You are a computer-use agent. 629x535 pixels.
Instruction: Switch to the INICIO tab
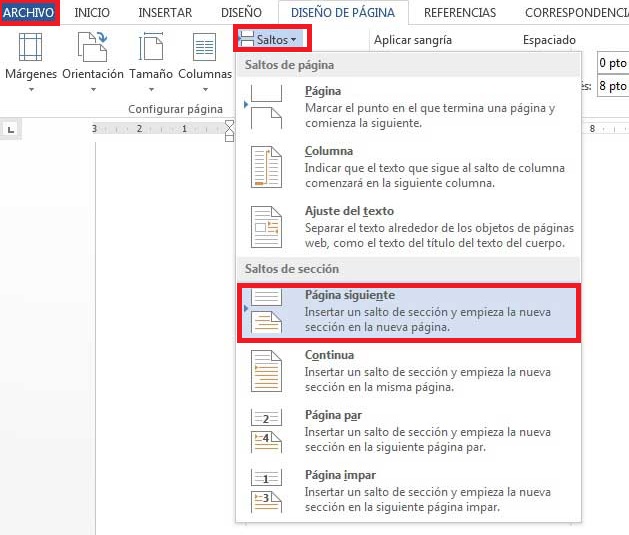pyautogui.click(x=92, y=12)
